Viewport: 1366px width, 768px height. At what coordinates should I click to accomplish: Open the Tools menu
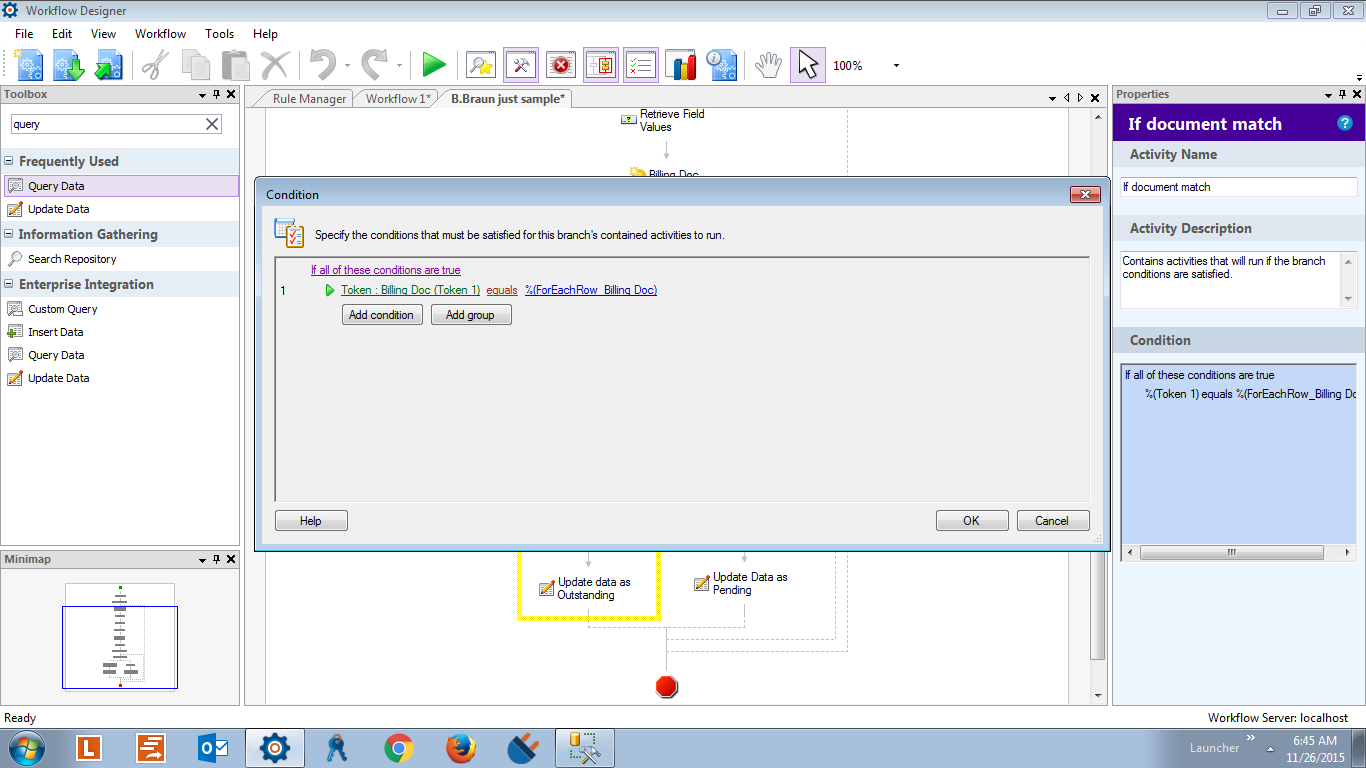click(219, 34)
